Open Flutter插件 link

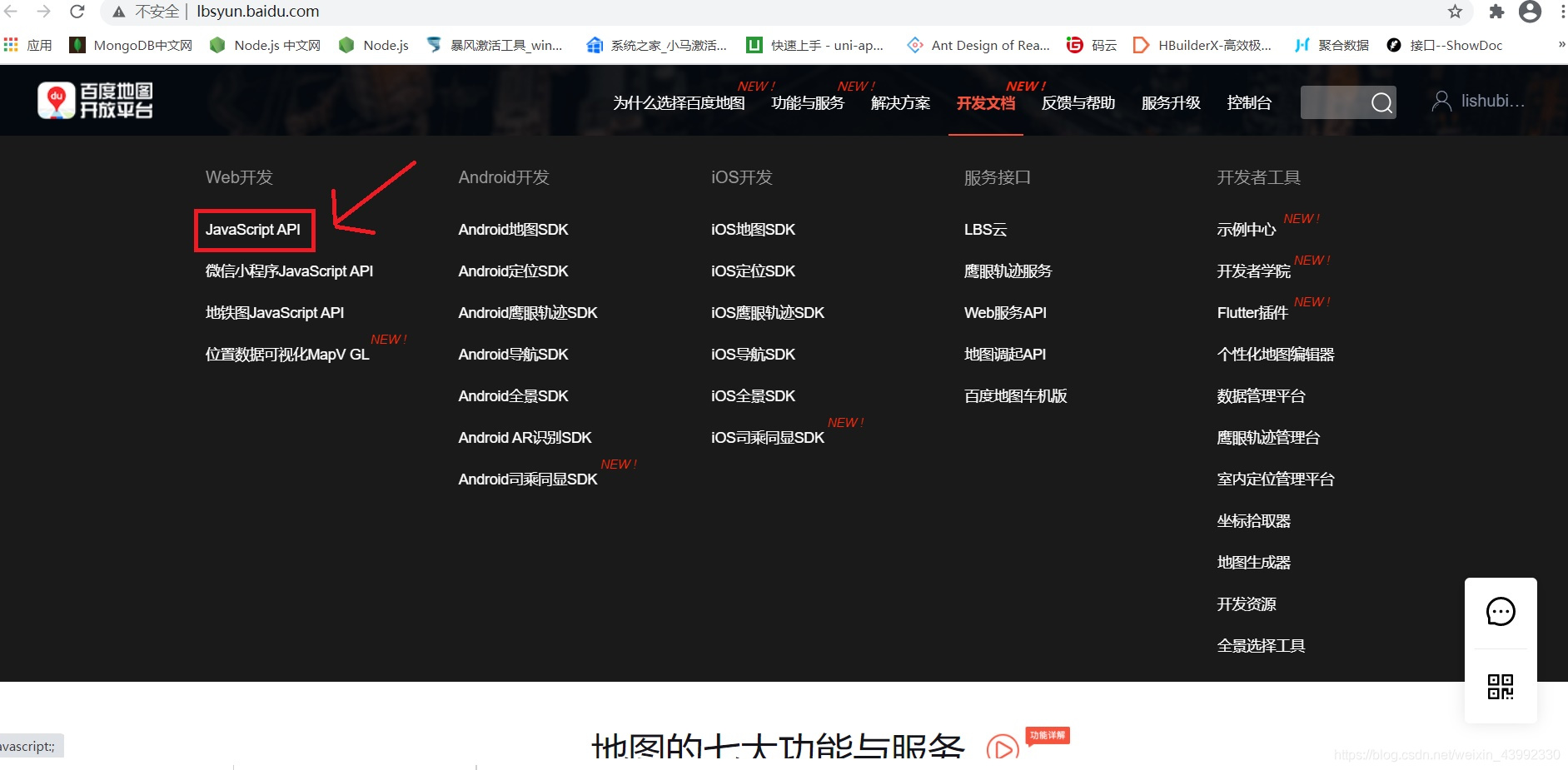point(1252,313)
